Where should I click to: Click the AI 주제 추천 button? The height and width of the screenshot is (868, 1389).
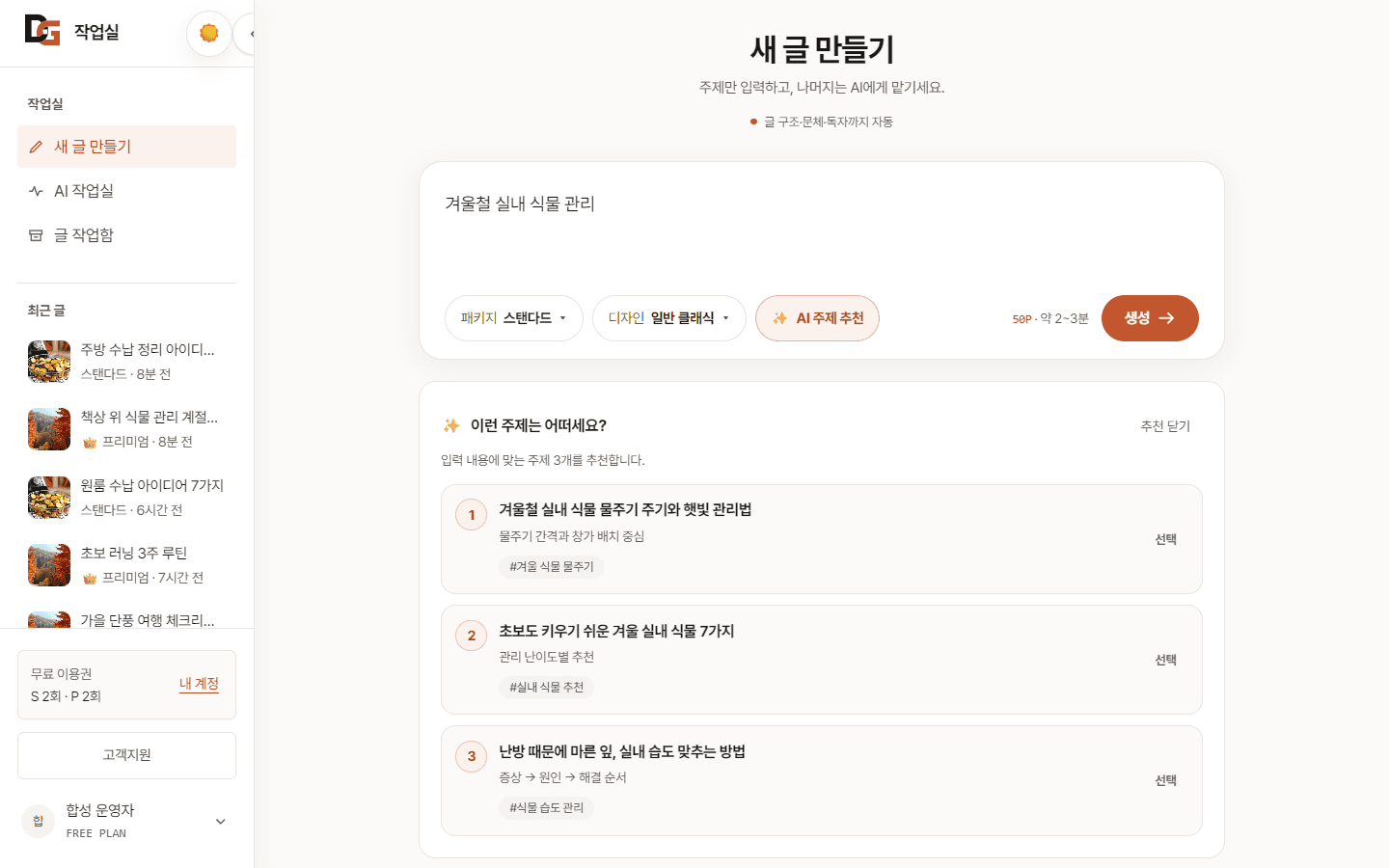coord(817,318)
